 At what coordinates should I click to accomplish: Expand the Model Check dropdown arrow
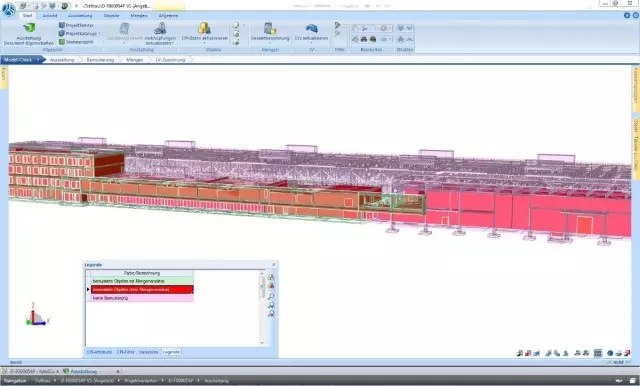click(x=38, y=60)
